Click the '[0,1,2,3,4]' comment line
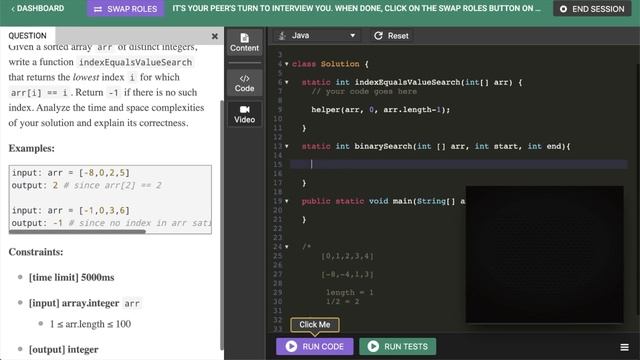 pos(347,256)
